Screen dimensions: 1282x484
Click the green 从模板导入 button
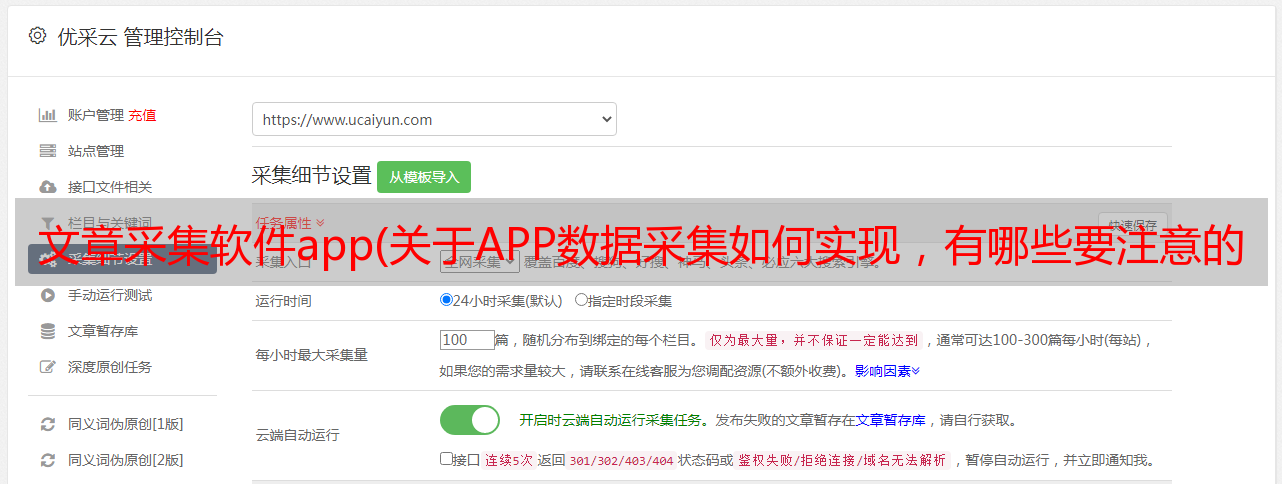pos(424,177)
